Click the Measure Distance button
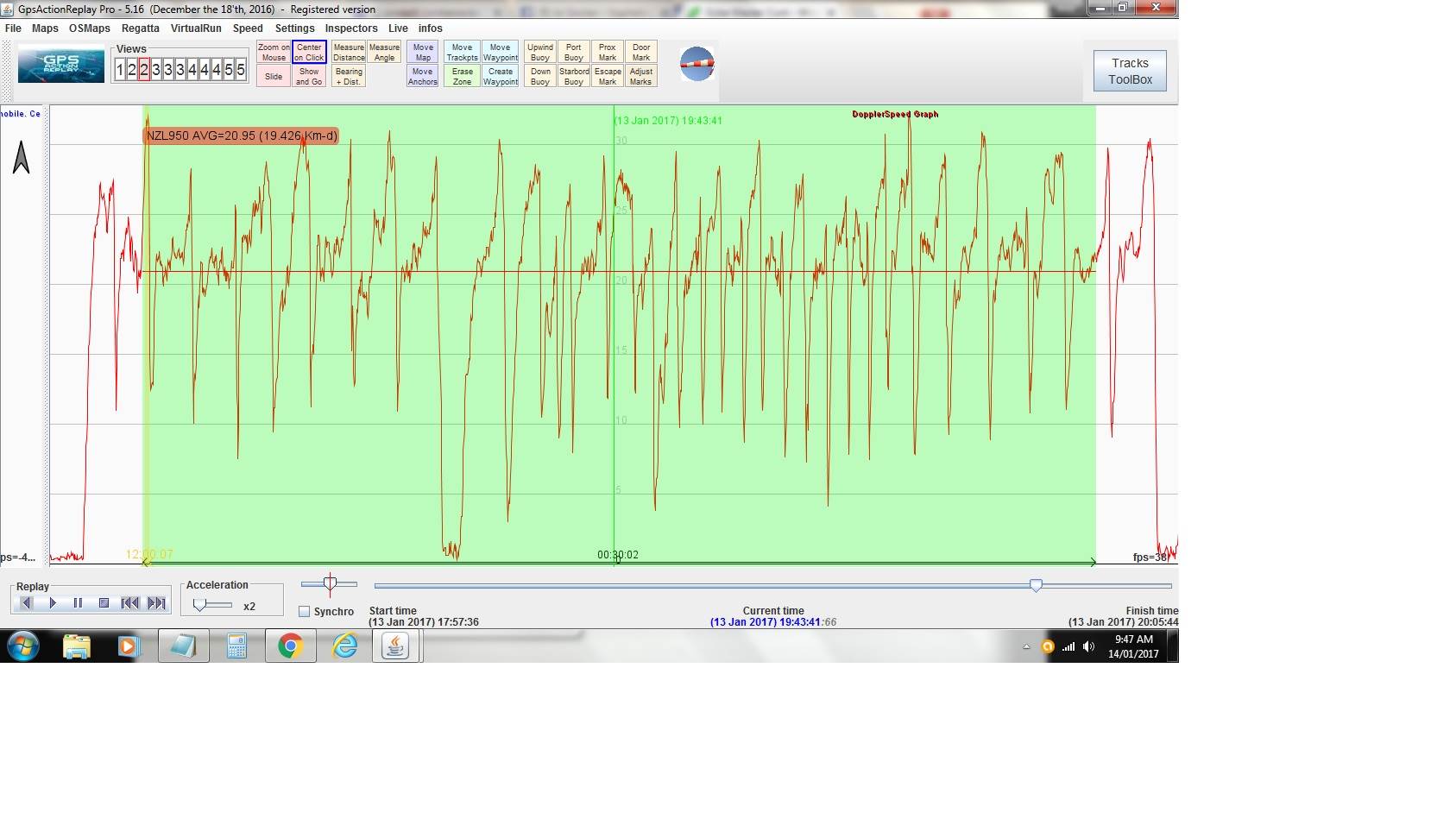Viewport: 1456px width, 819px height. point(349,53)
